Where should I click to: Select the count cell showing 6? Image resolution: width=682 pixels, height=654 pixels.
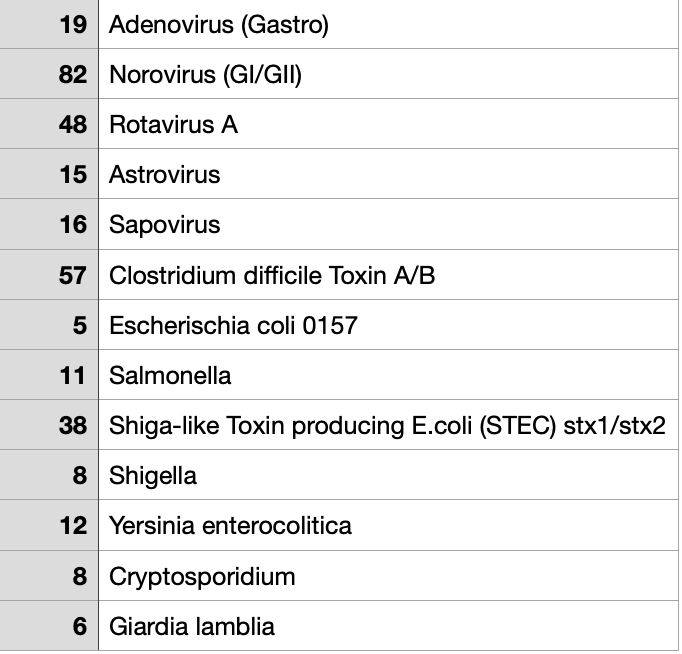coord(49,626)
